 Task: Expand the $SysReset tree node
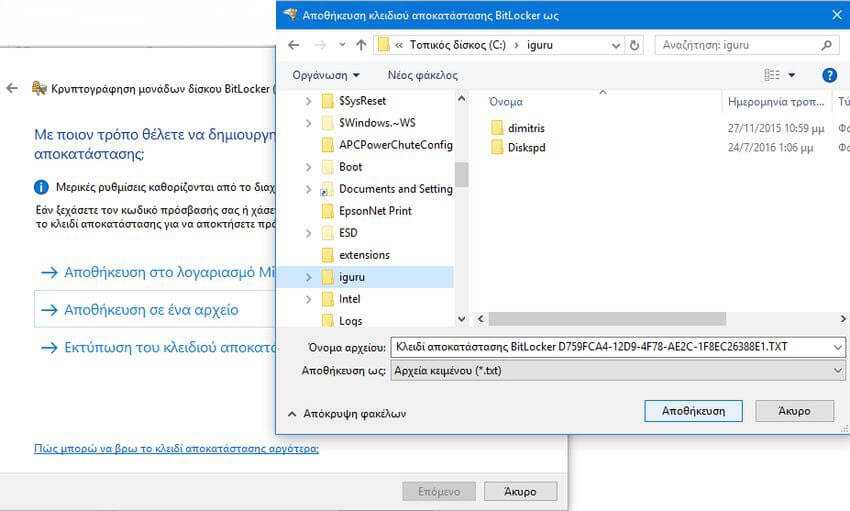pos(308,101)
